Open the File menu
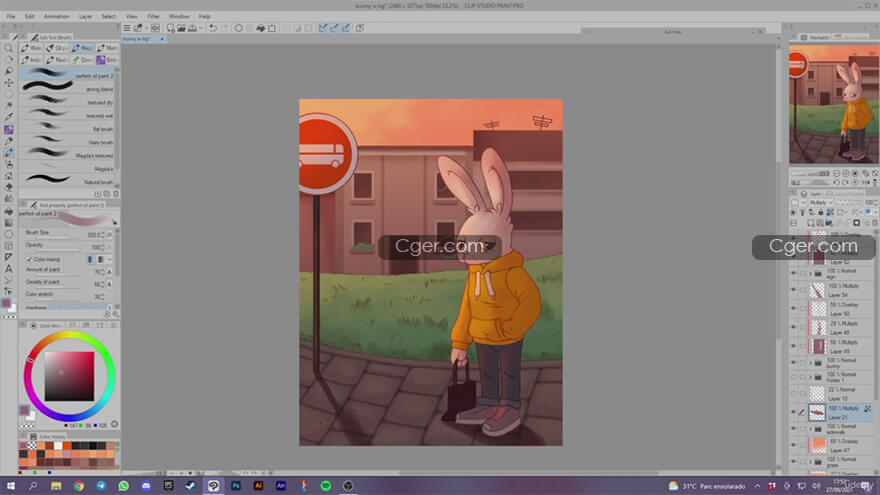The image size is (880, 495). point(11,16)
